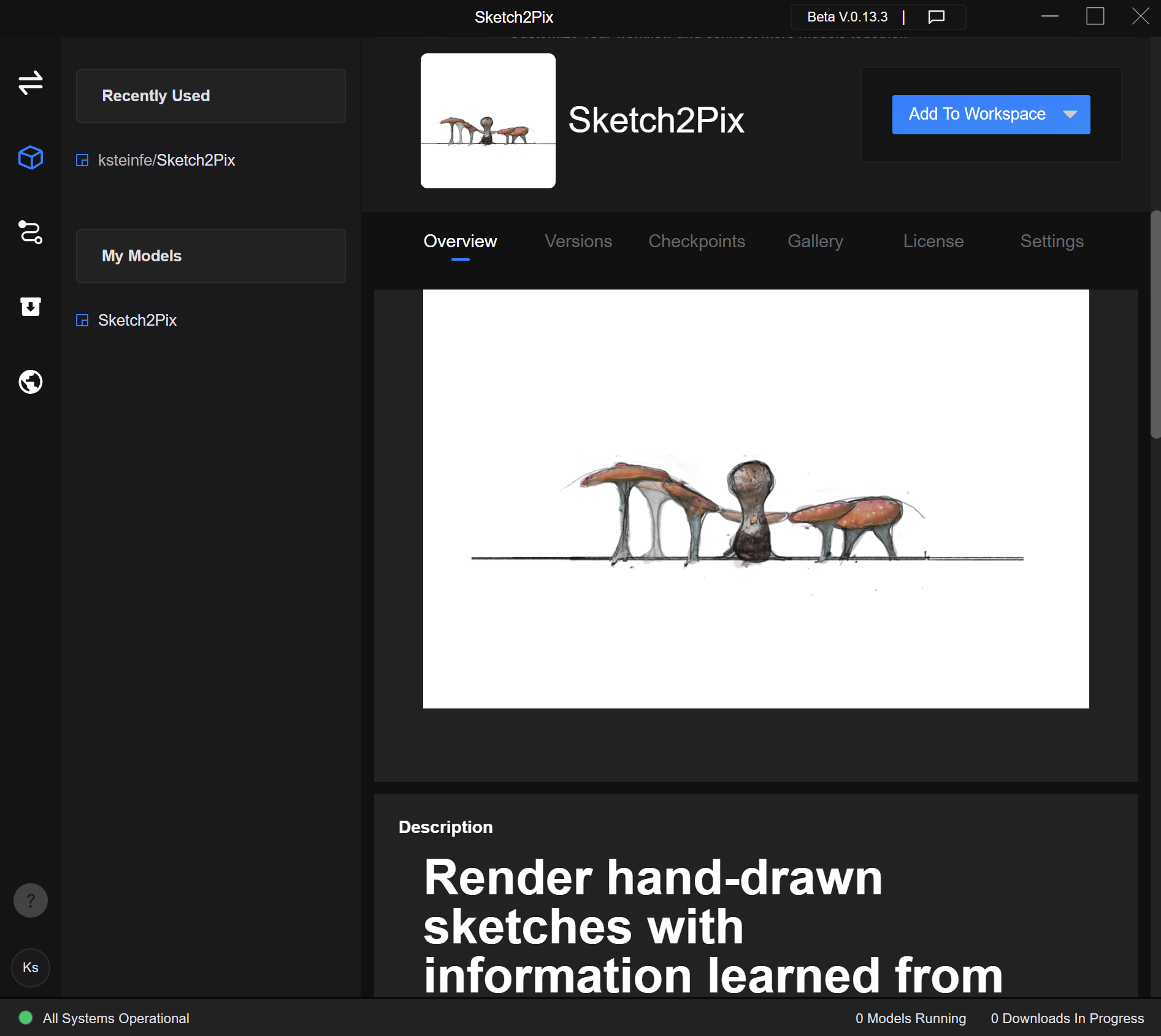Click the small Sketch2Pix mushroom thumbnail
The image size is (1161, 1036).
click(x=488, y=121)
